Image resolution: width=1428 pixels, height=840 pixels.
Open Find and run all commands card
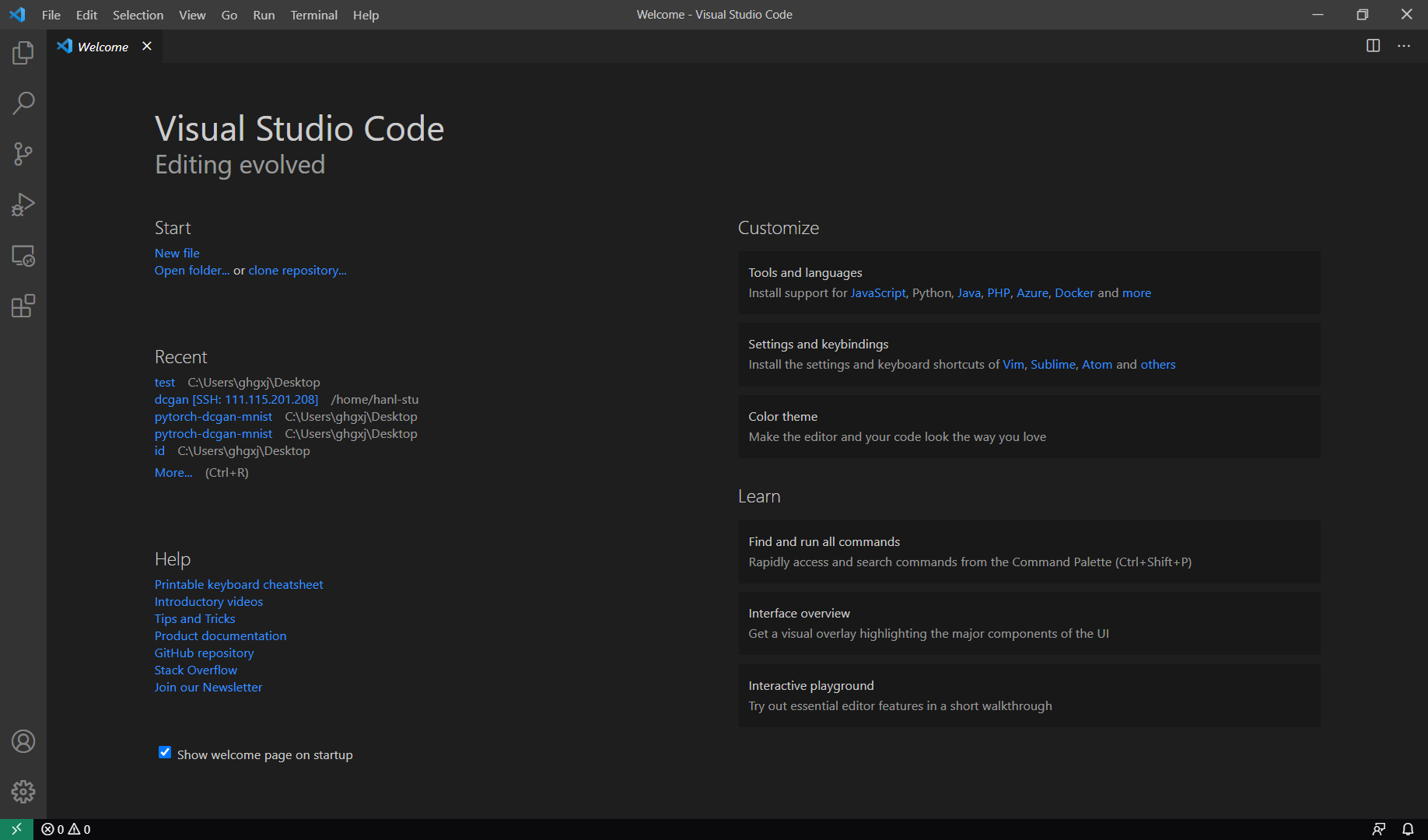click(1030, 552)
